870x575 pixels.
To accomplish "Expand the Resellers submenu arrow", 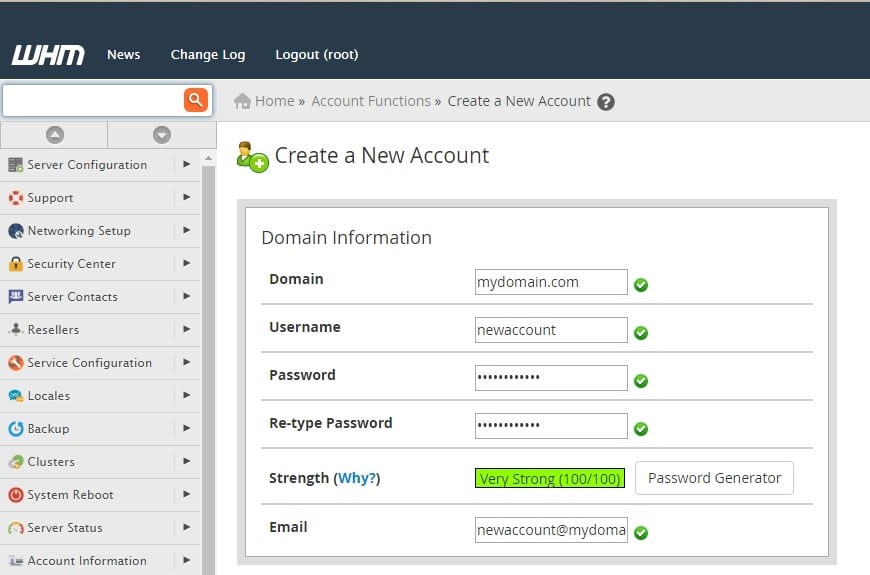I will [x=186, y=330].
